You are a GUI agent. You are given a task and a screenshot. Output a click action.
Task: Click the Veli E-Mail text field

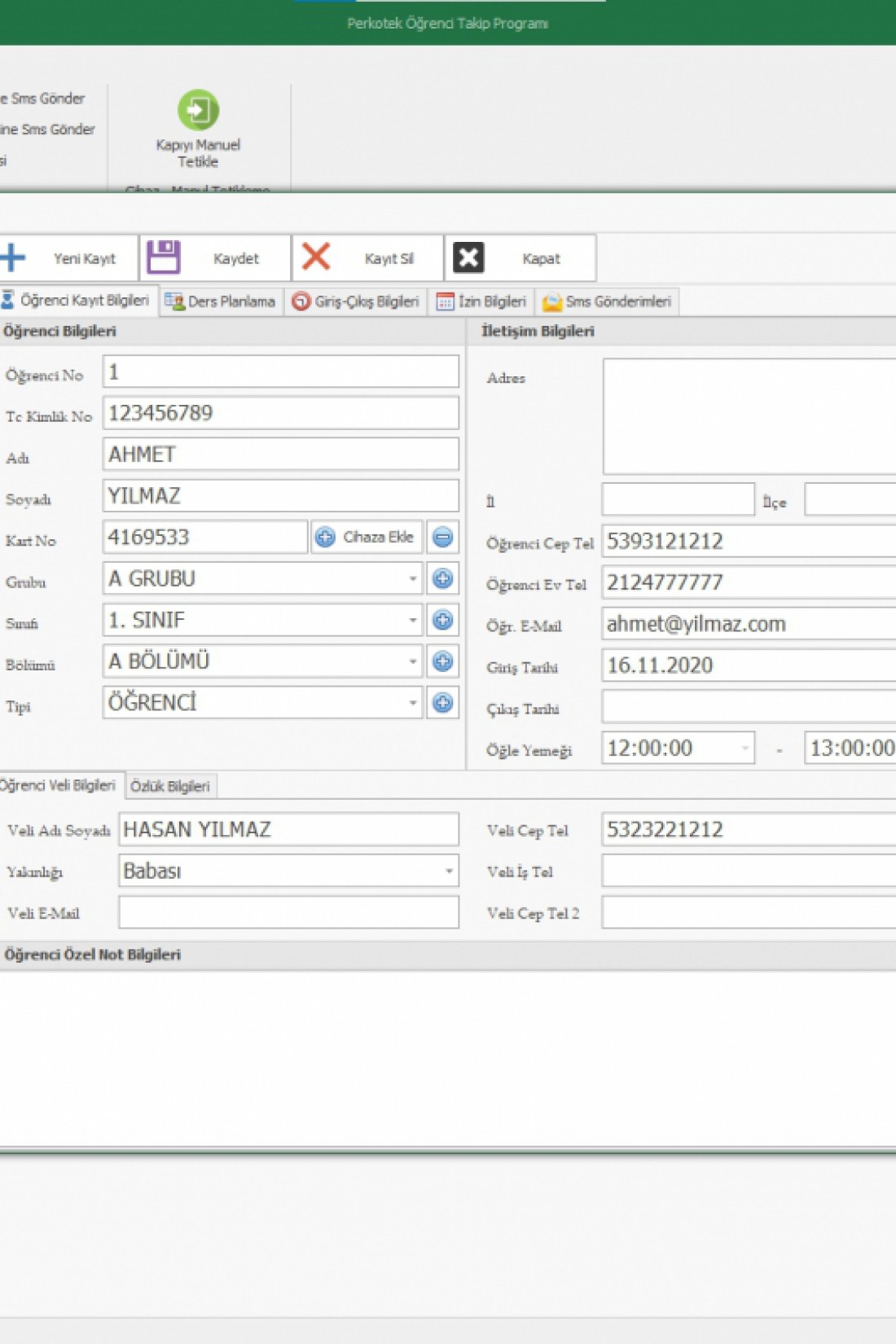[x=288, y=913]
